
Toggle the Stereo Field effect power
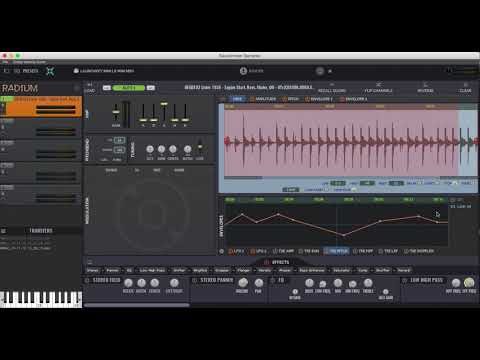(x=87, y=280)
